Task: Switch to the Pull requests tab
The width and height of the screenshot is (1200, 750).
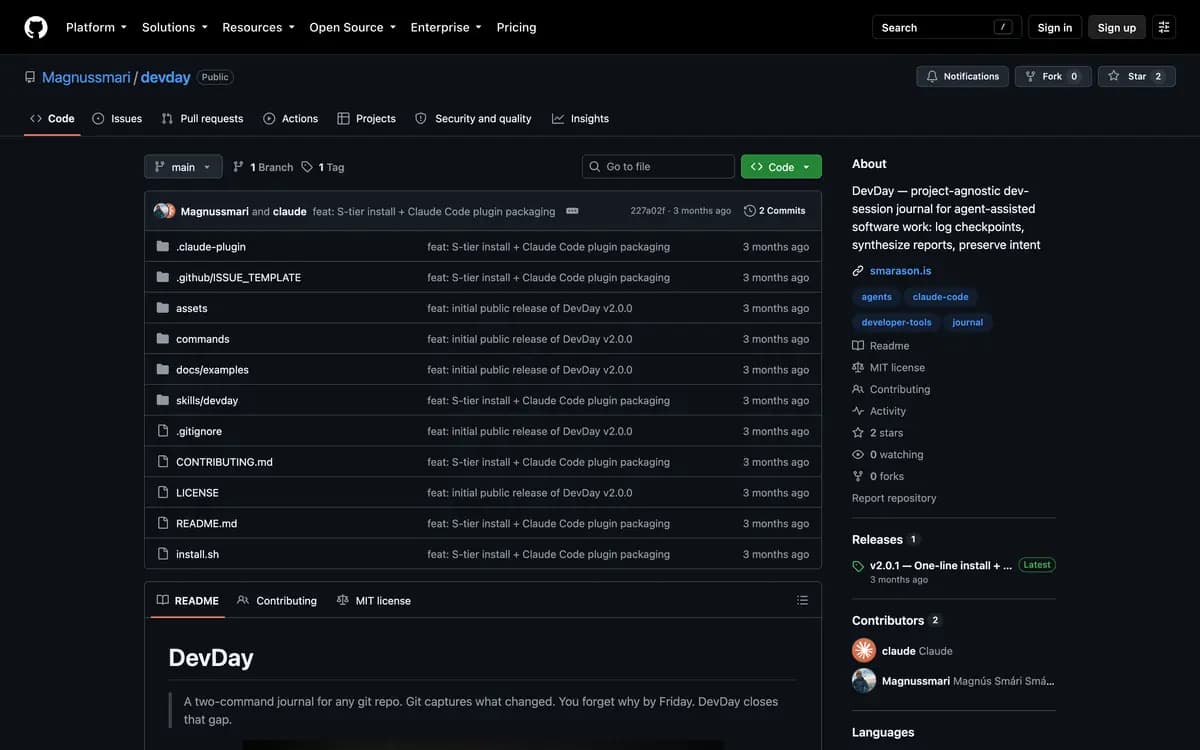Action: pos(202,118)
